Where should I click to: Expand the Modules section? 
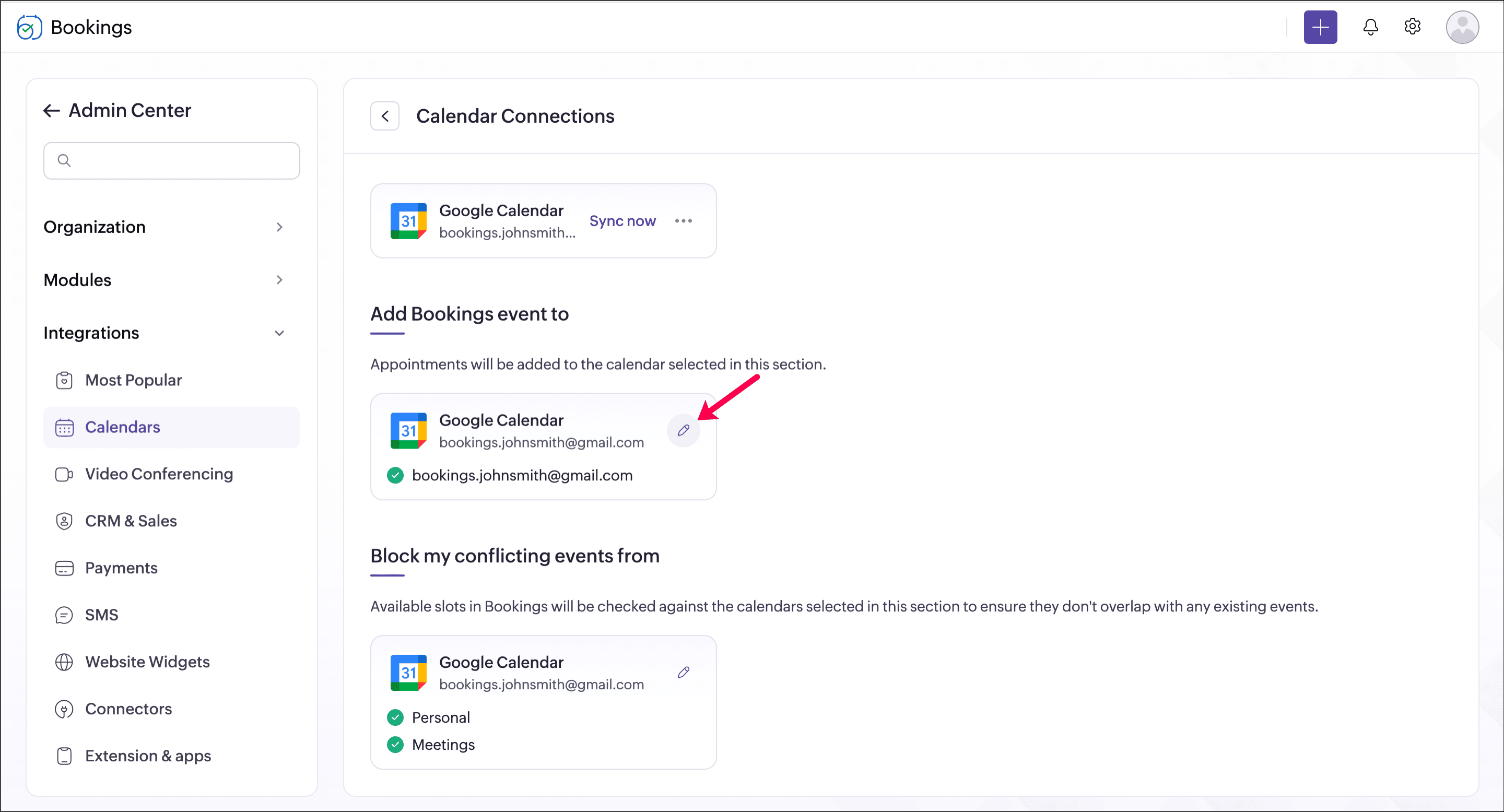click(x=164, y=280)
